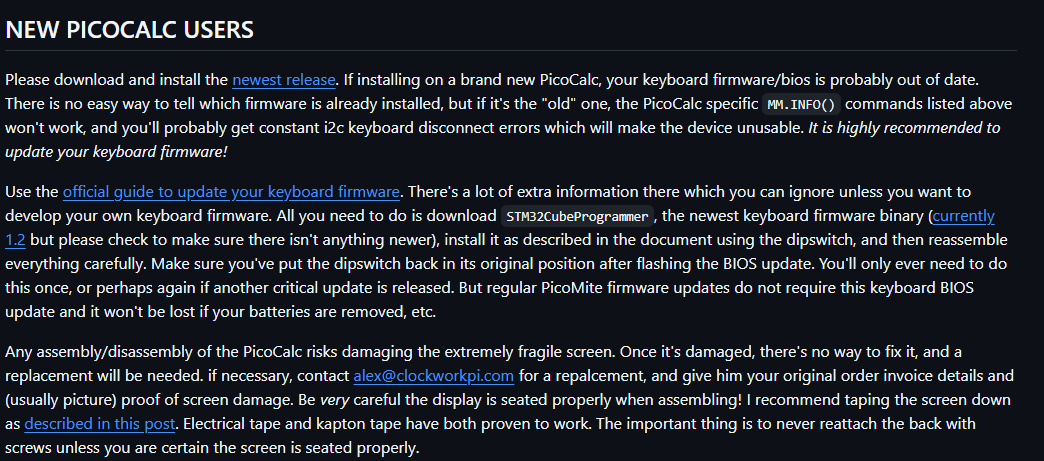1044x461 pixels.
Task: Open the official keyboard firmware update guide link
Action: [x=232, y=191]
